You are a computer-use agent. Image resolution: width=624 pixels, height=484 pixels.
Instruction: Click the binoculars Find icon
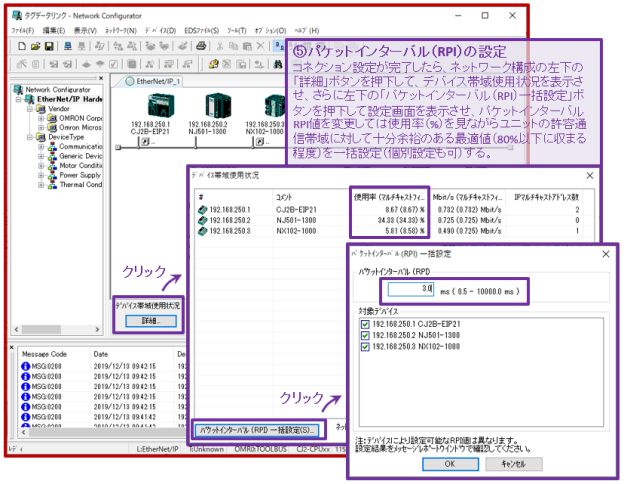[278, 64]
